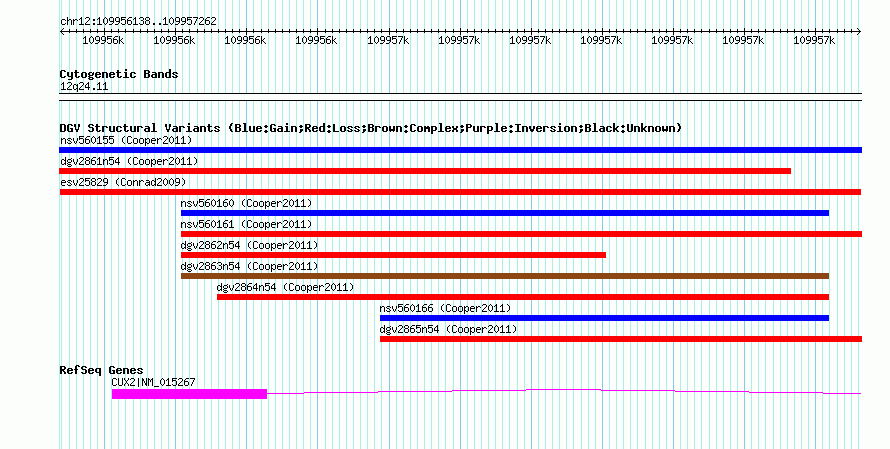Select the nsv560160 blue gain bar
The width and height of the screenshot is (890, 449).
[505, 213]
